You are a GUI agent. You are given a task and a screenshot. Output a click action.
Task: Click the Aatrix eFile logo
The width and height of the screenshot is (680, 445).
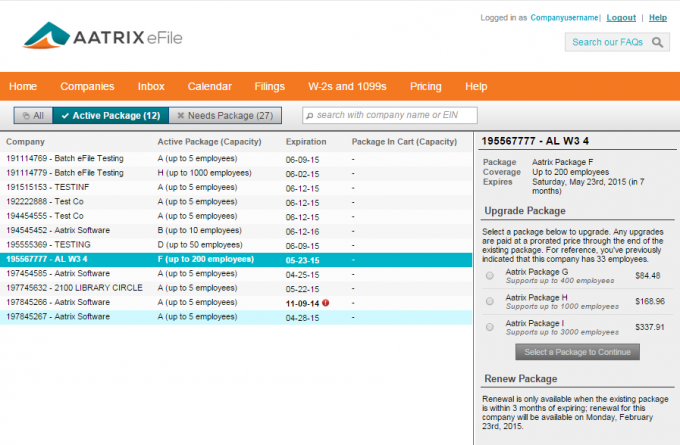103,35
